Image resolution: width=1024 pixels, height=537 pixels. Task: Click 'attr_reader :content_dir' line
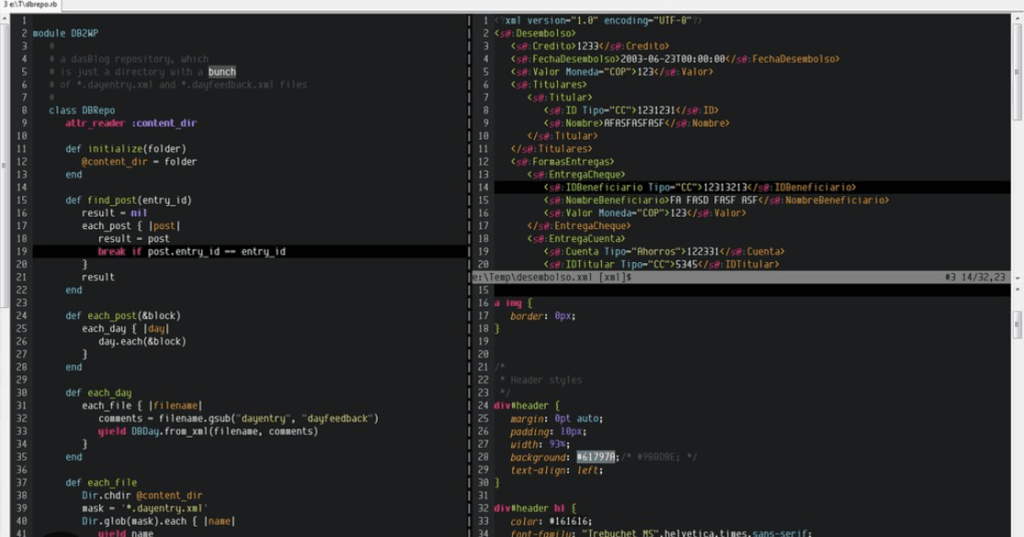(131, 123)
